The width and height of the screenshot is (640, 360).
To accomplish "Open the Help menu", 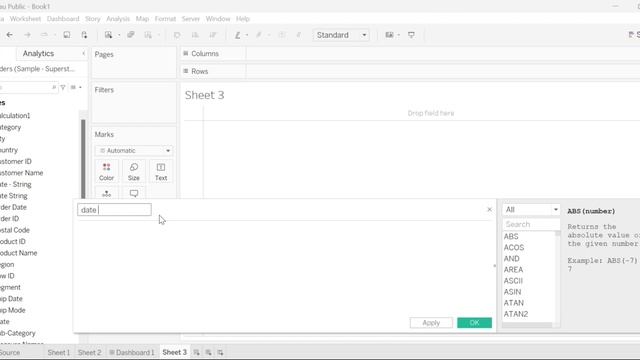I will click(x=243, y=19).
